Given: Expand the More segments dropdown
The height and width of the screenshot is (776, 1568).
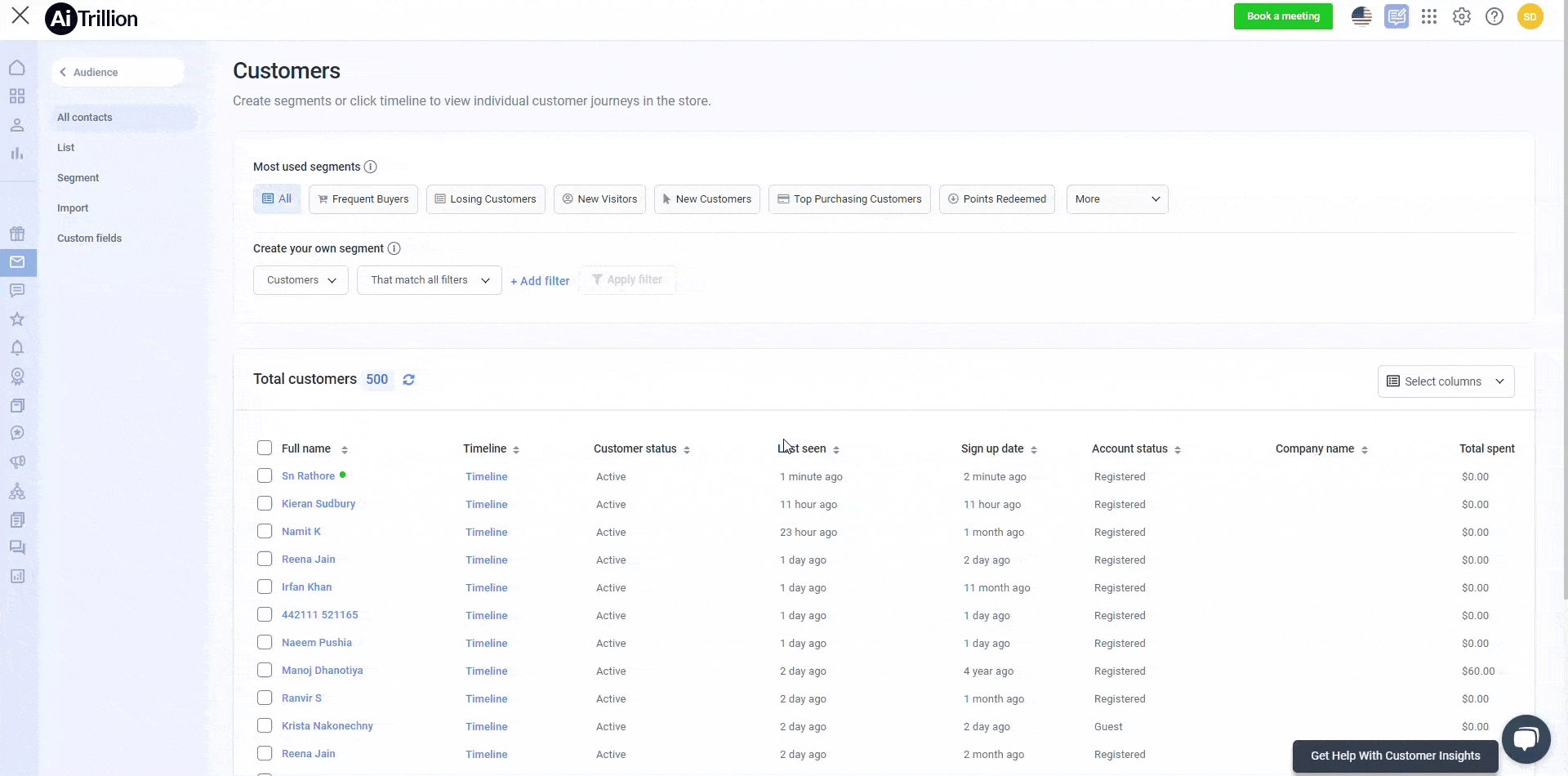Looking at the screenshot, I should [1116, 198].
